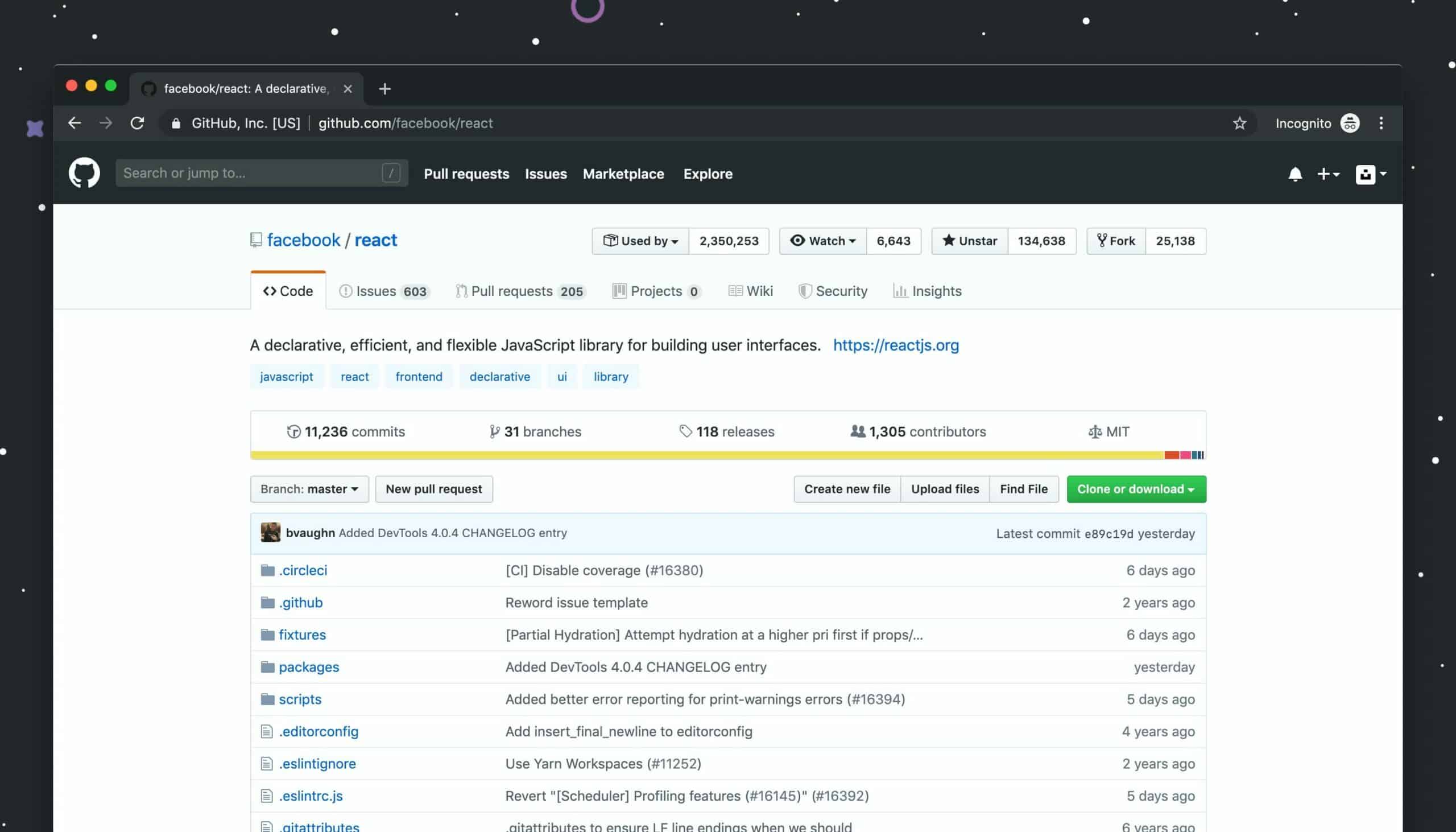Viewport: 1456px width, 832px height.
Task: Click the GitHub Octocat logo
Action: coord(84,172)
